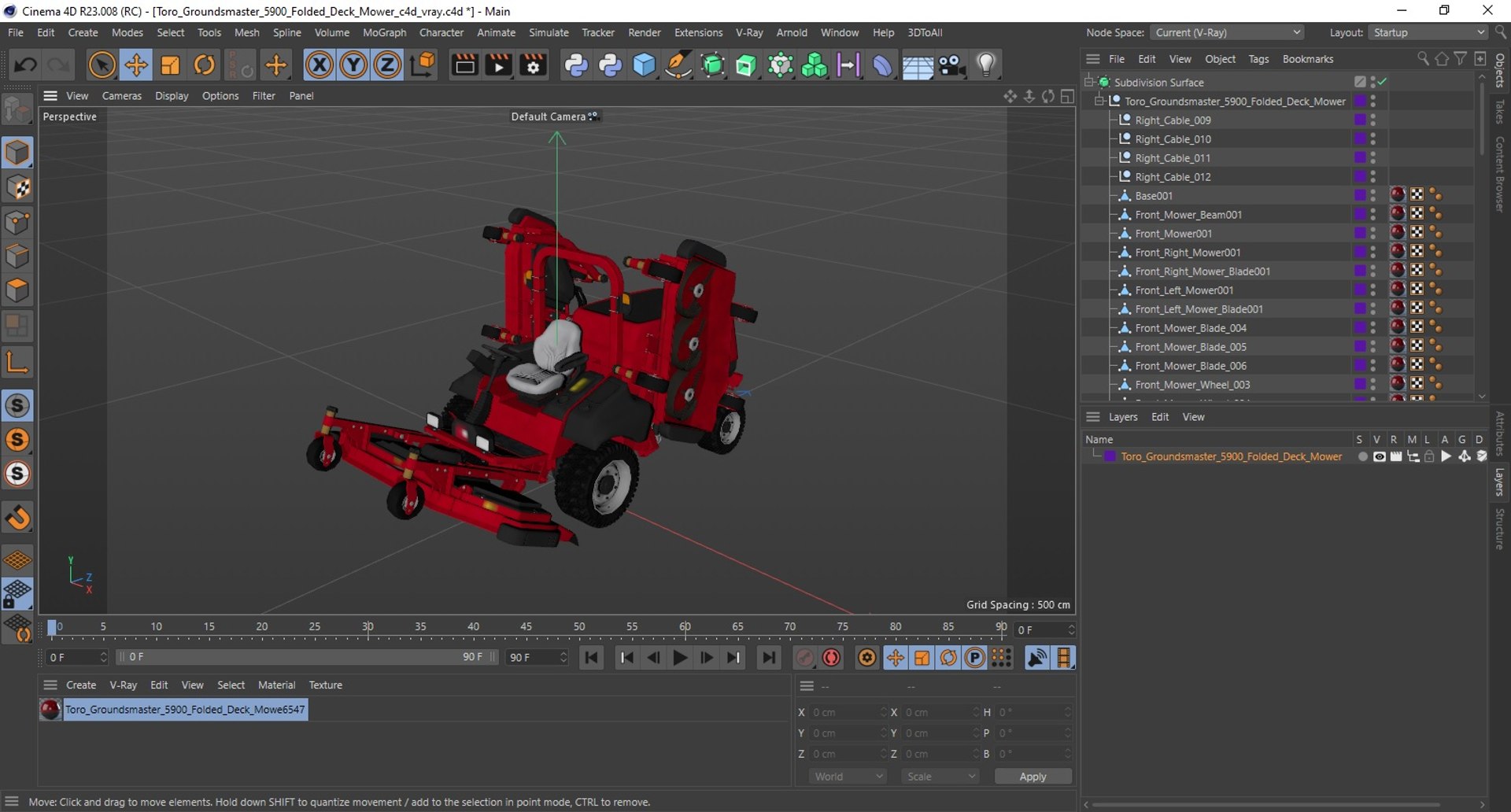The height and width of the screenshot is (812, 1511).
Task: Toggle the Locked Workplane icon
Action: (x=17, y=594)
